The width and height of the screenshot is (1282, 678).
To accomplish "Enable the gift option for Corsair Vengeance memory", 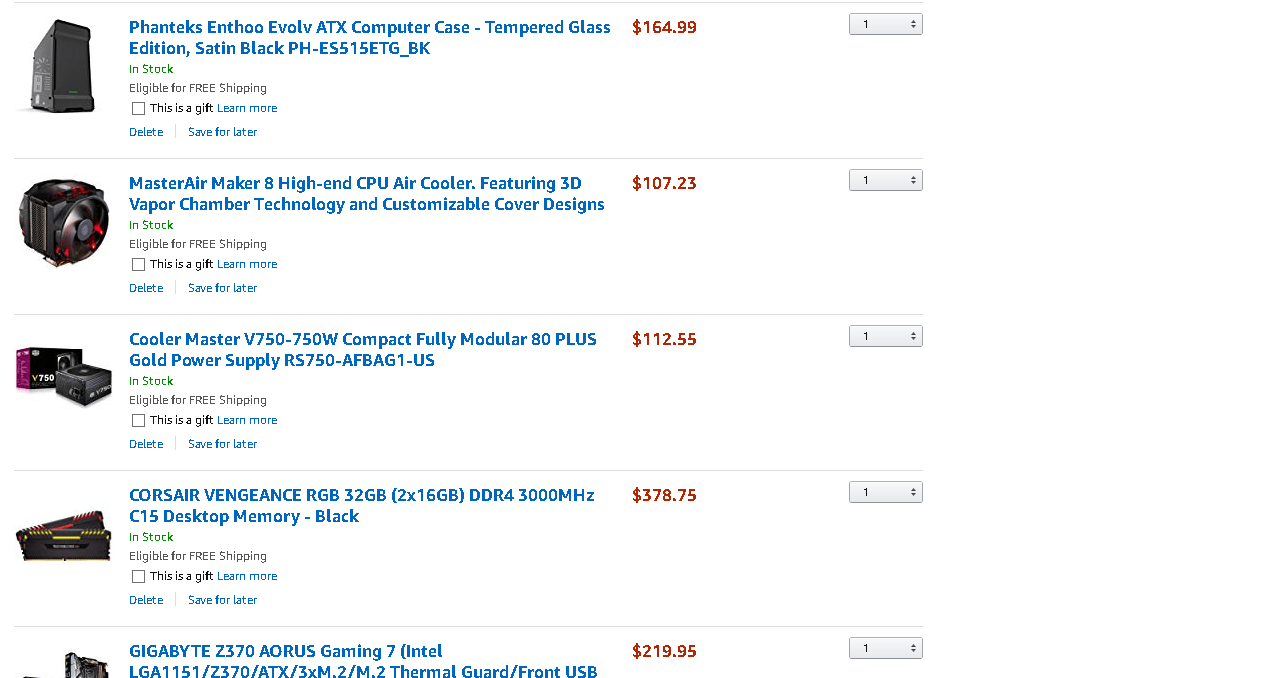I will pyautogui.click(x=138, y=576).
